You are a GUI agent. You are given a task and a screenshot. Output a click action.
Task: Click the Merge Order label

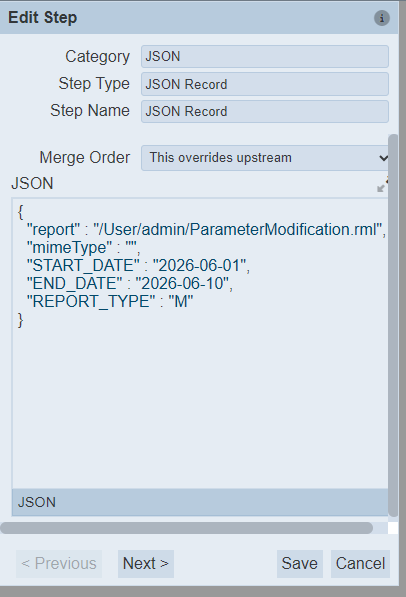[x=85, y=158]
